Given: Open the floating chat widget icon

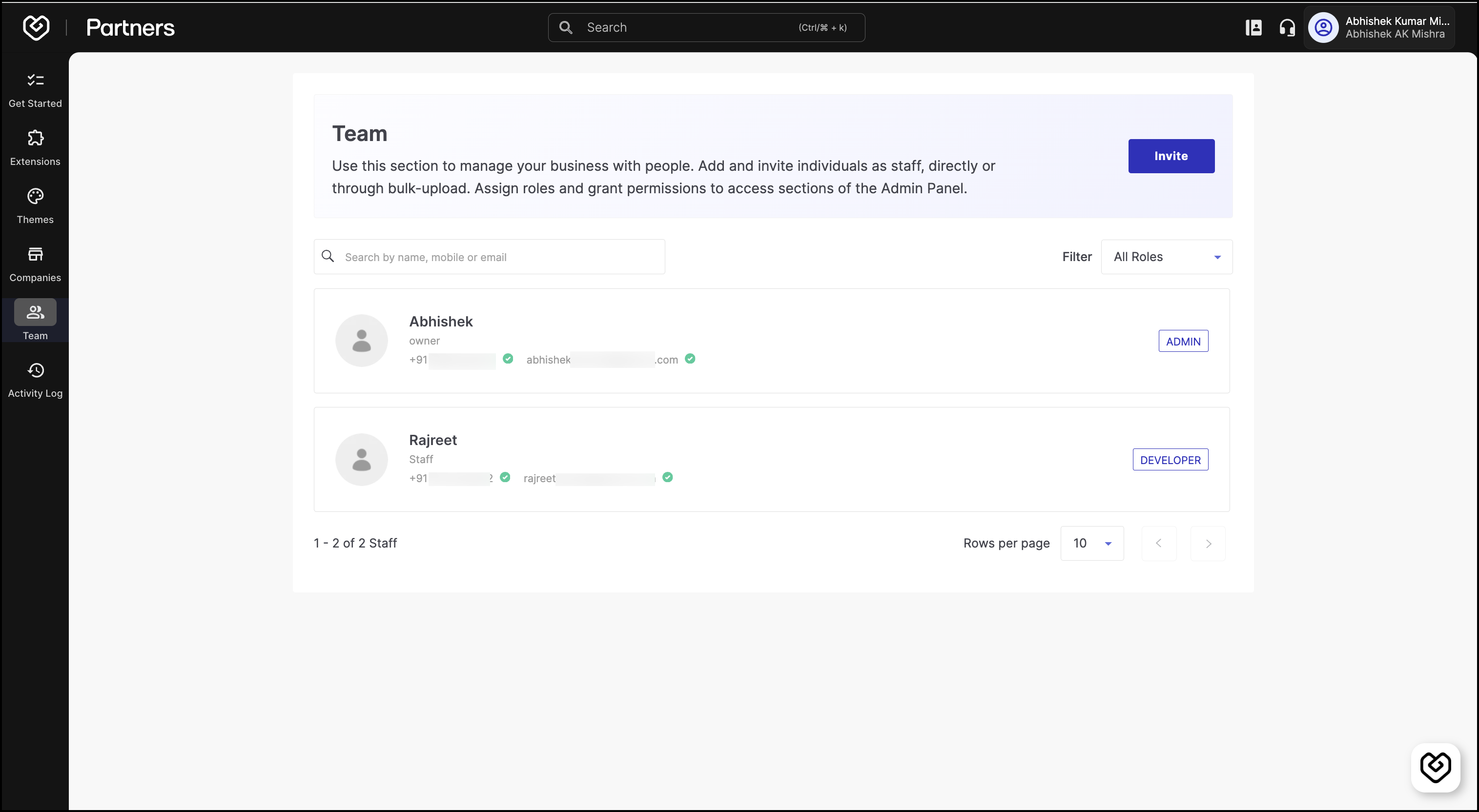Looking at the screenshot, I should click(1436, 767).
